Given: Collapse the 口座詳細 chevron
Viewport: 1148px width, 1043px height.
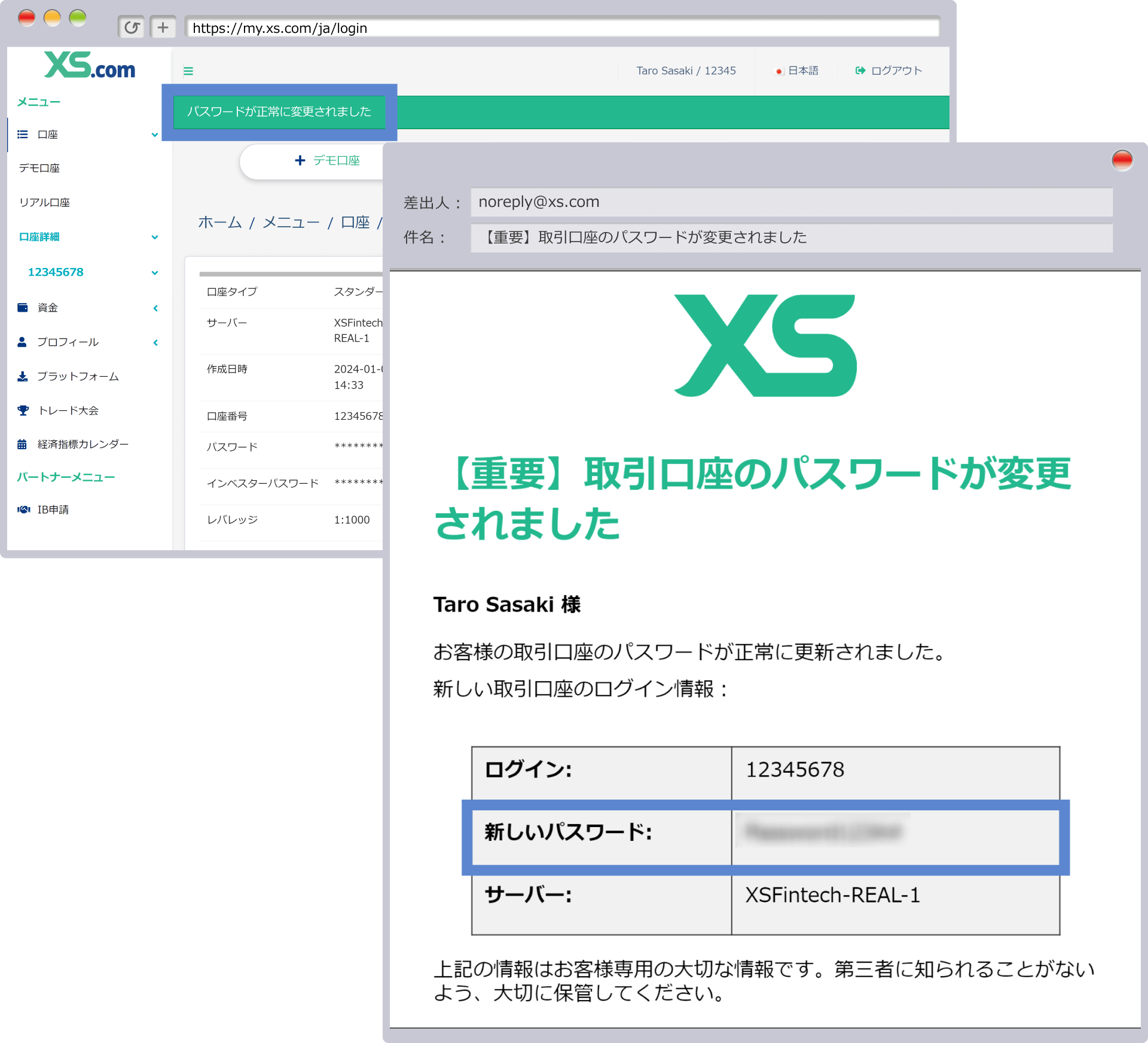Looking at the screenshot, I should (x=155, y=237).
